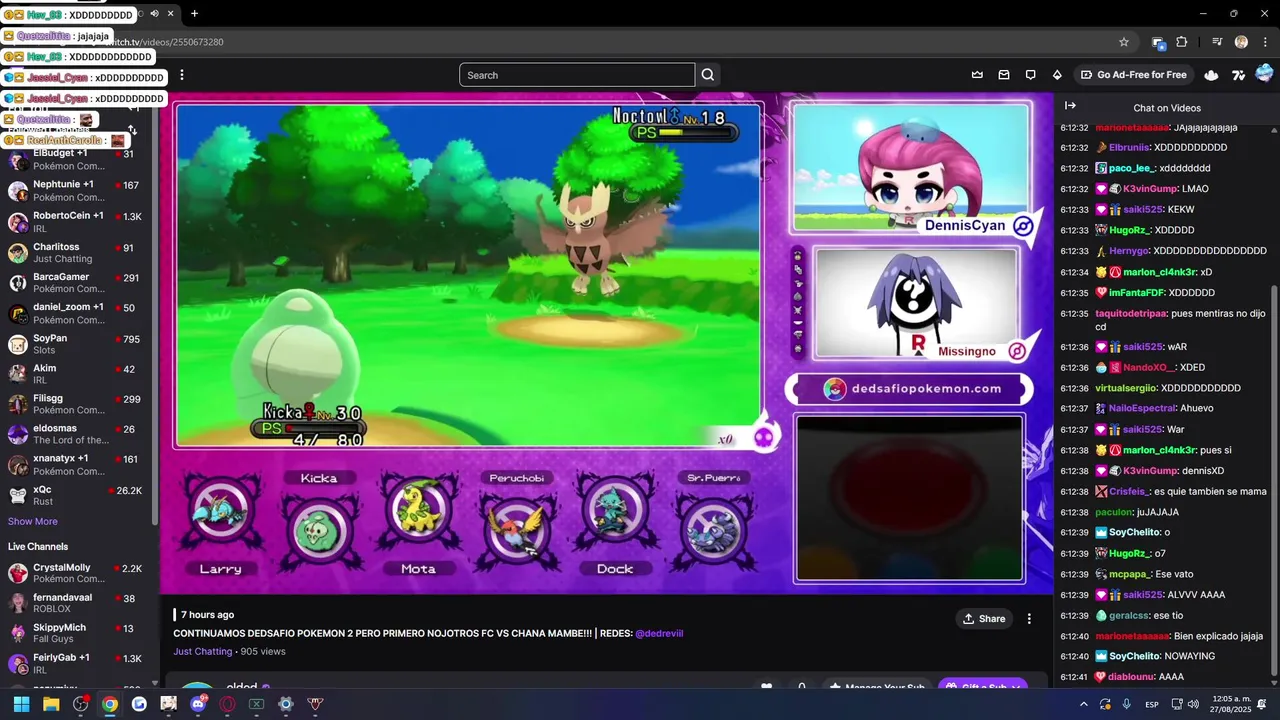
Task: Open Chrome profile avatar
Action: (1241, 42)
